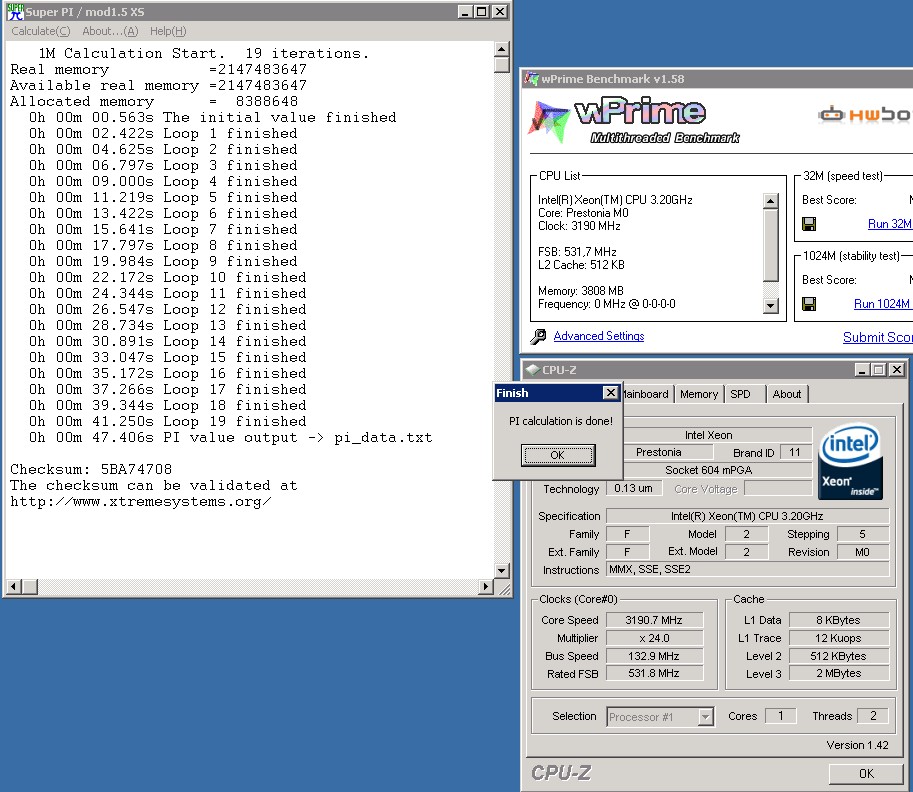Viewport: 913px width, 792px height.
Task: Click Super PI vertical scrollbar up arrow
Action: point(502,49)
